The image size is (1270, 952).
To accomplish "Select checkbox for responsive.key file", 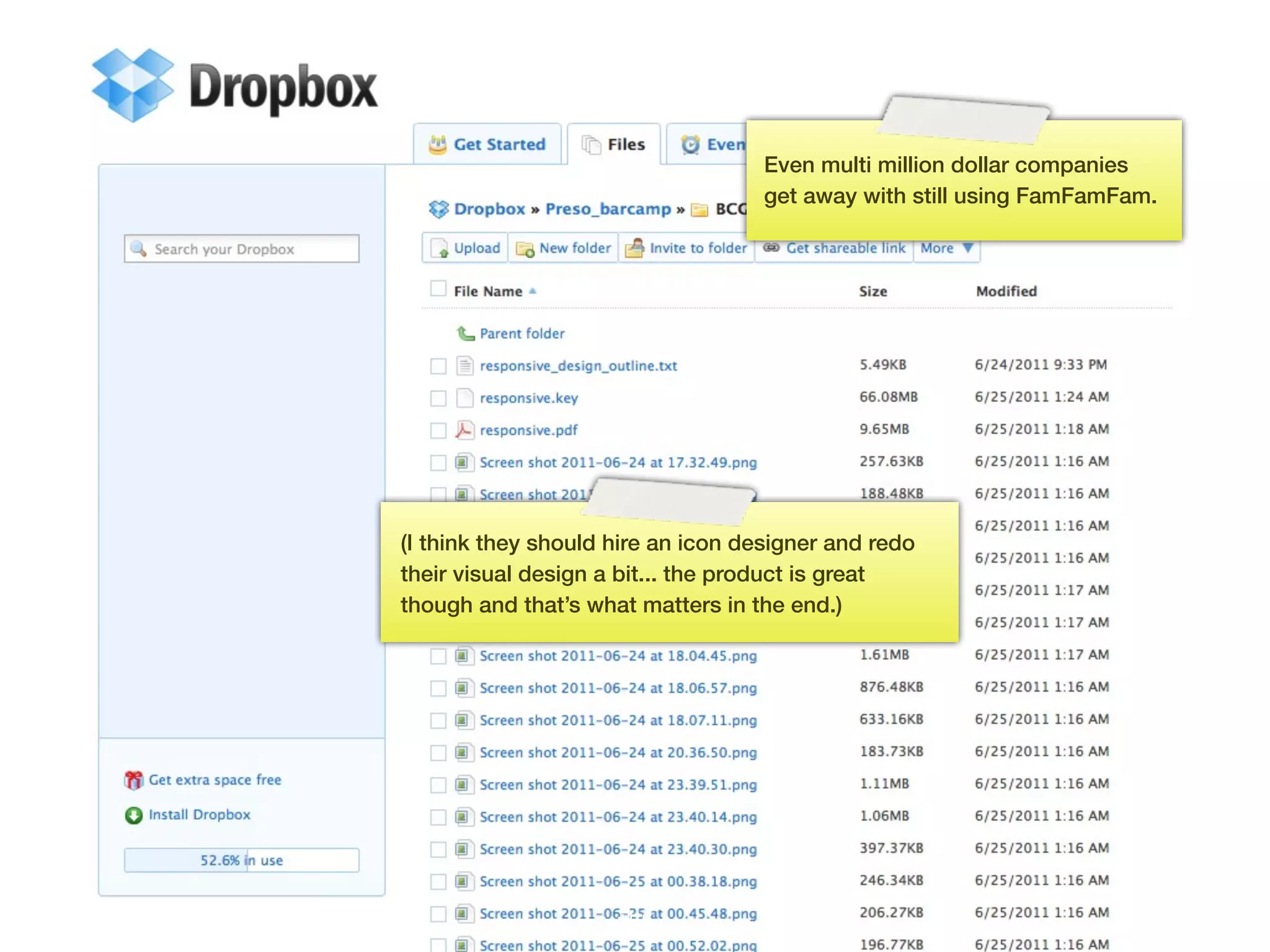I will click(438, 399).
